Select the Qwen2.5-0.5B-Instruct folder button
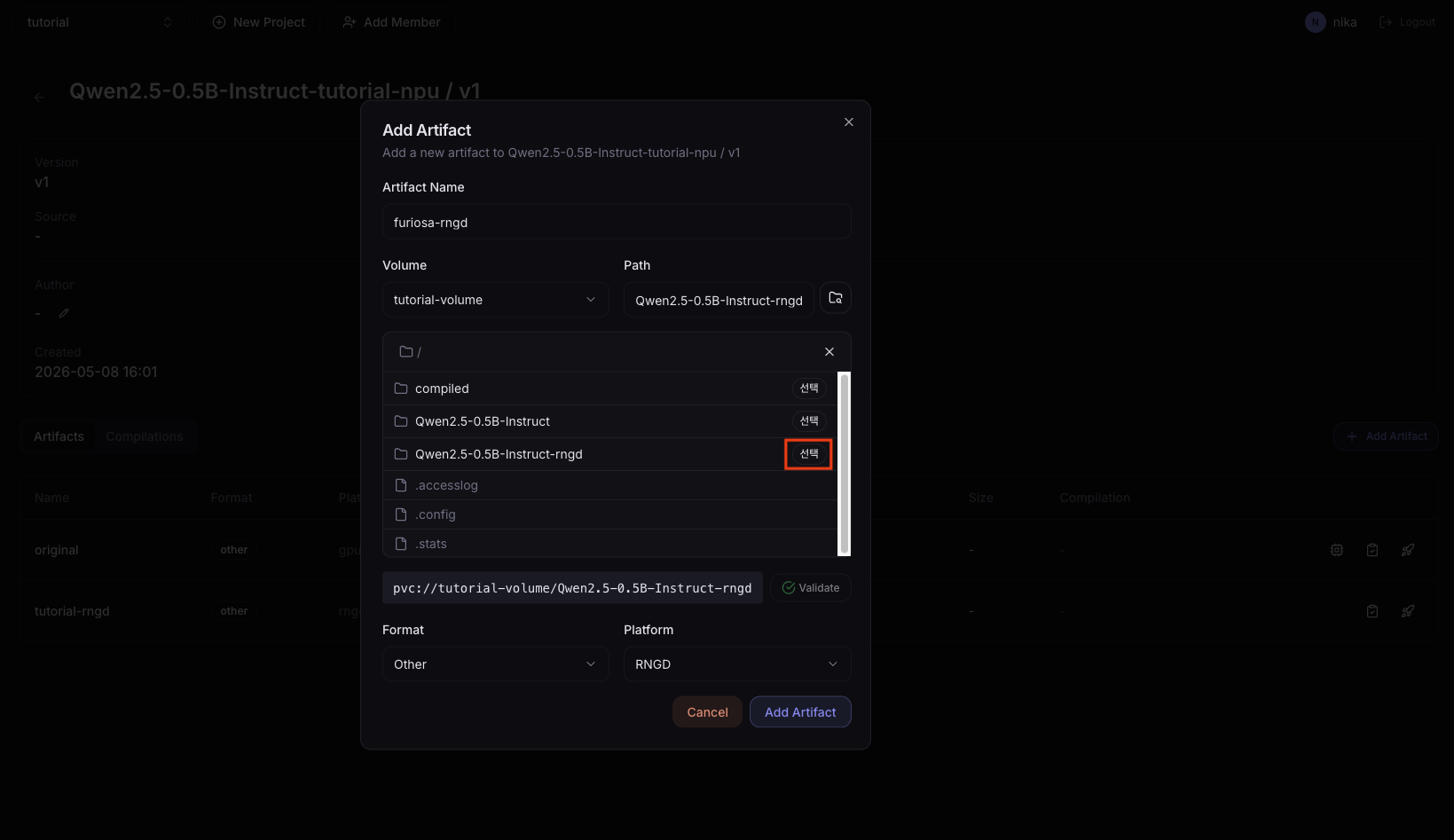Image resolution: width=1454 pixels, height=840 pixels. pos(809,421)
